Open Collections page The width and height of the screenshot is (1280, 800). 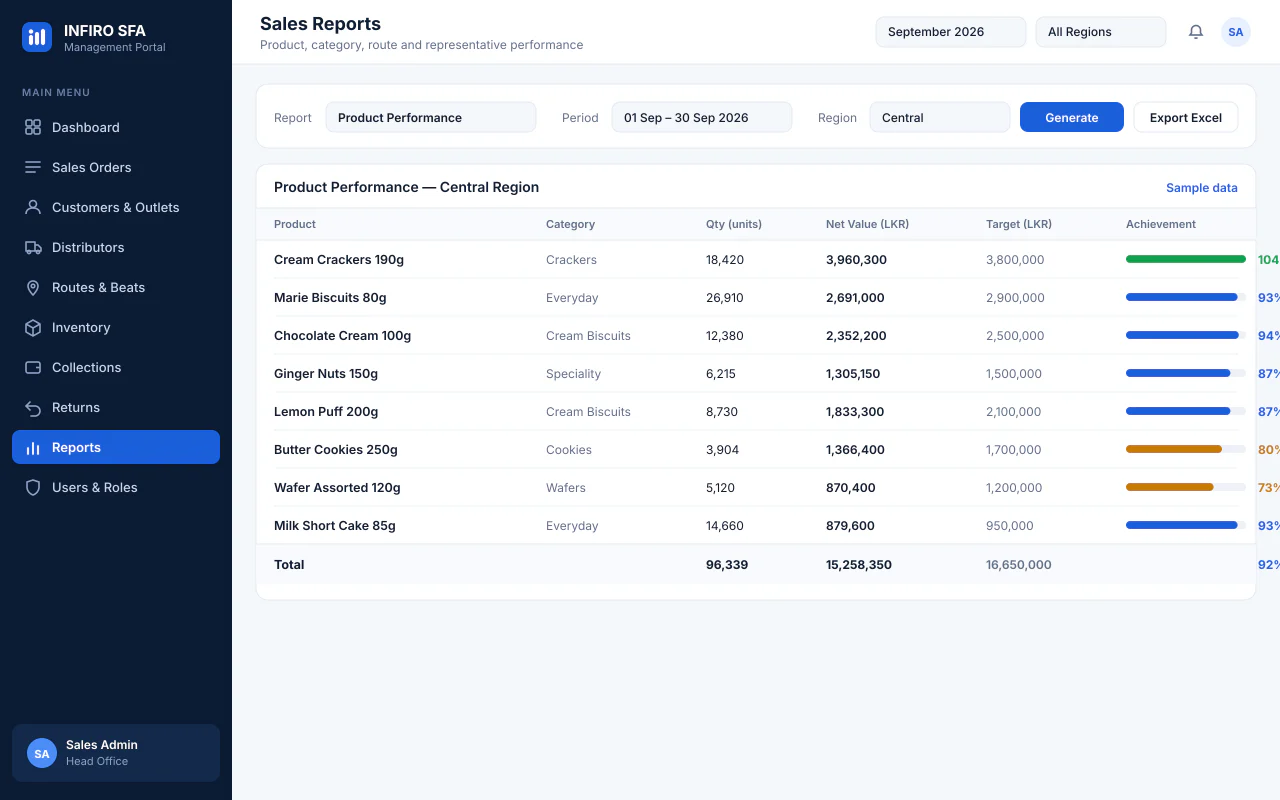pyautogui.click(x=116, y=367)
